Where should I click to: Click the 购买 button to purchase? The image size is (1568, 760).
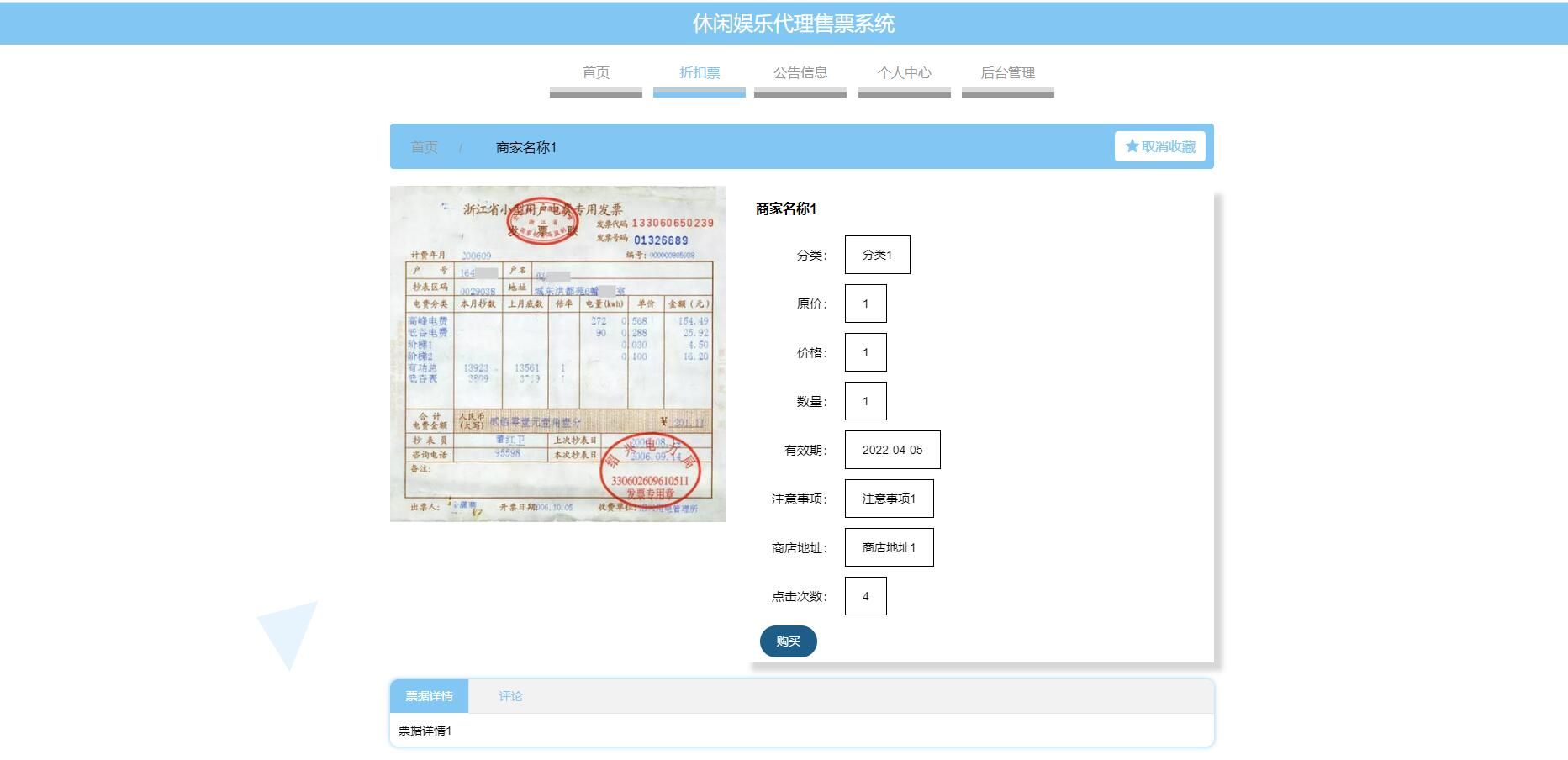(787, 641)
